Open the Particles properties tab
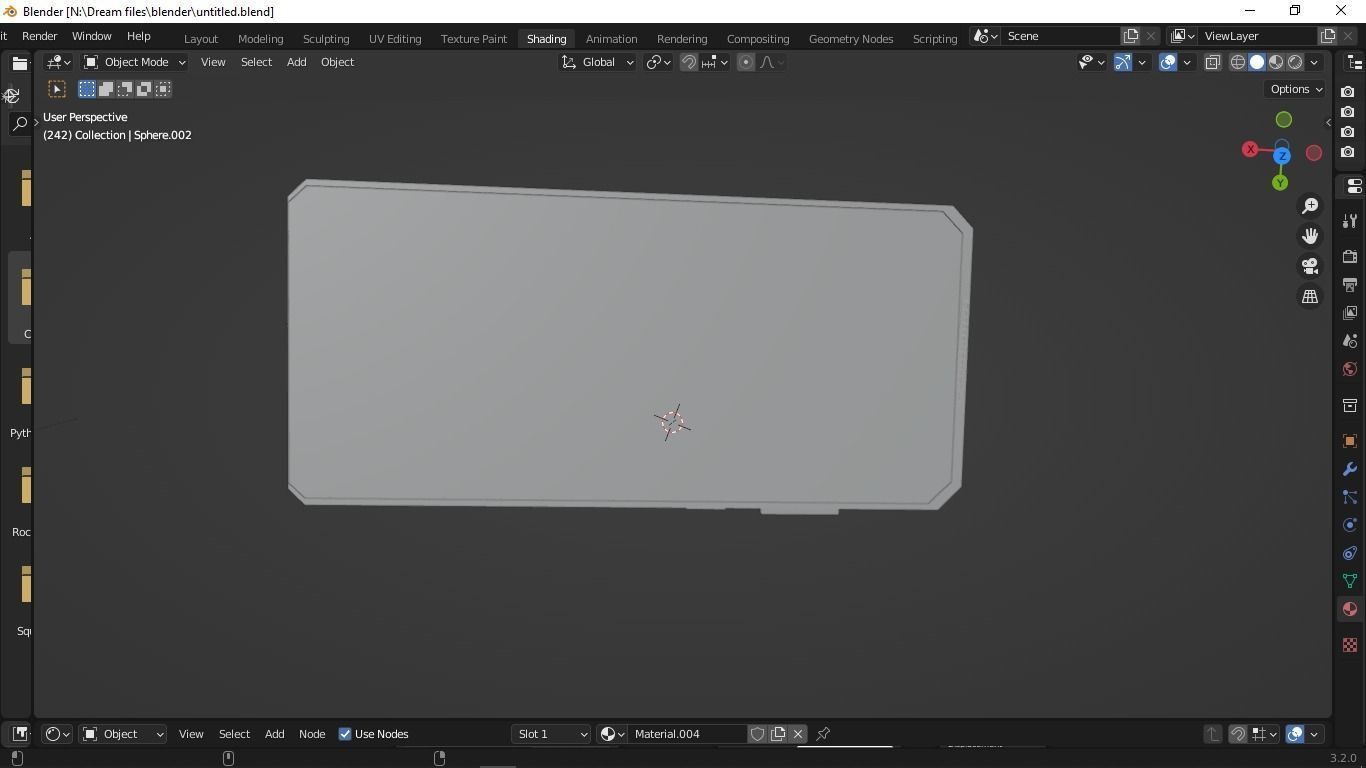The width and height of the screenshot is (1366, 768). point(1350,497)
